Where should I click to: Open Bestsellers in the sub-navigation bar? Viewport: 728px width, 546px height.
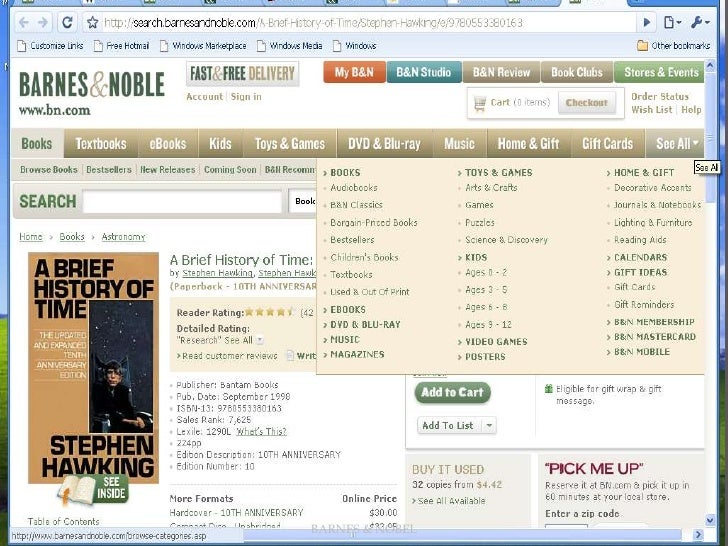[x=109, y=169]
